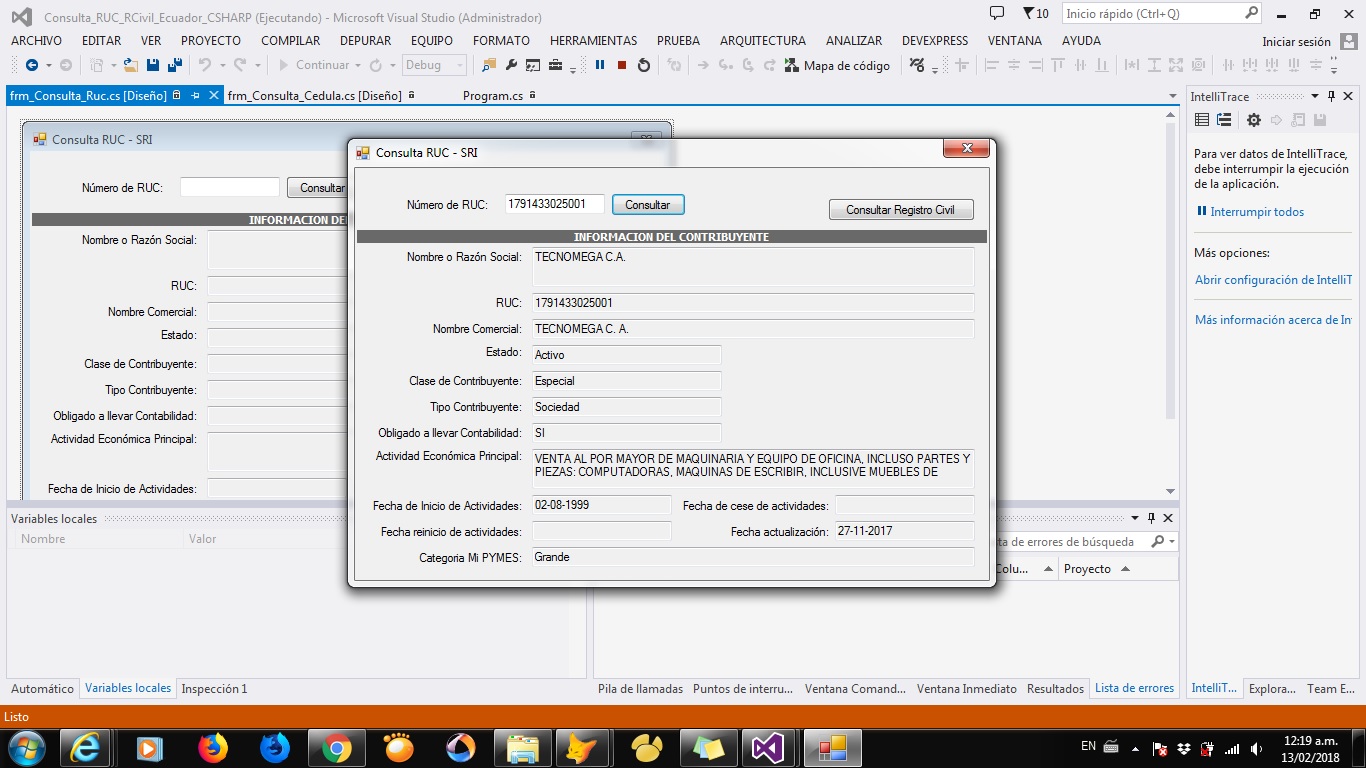Open DEVEXPRESS menu
The image size is (1366, 768).
[935, 41]
